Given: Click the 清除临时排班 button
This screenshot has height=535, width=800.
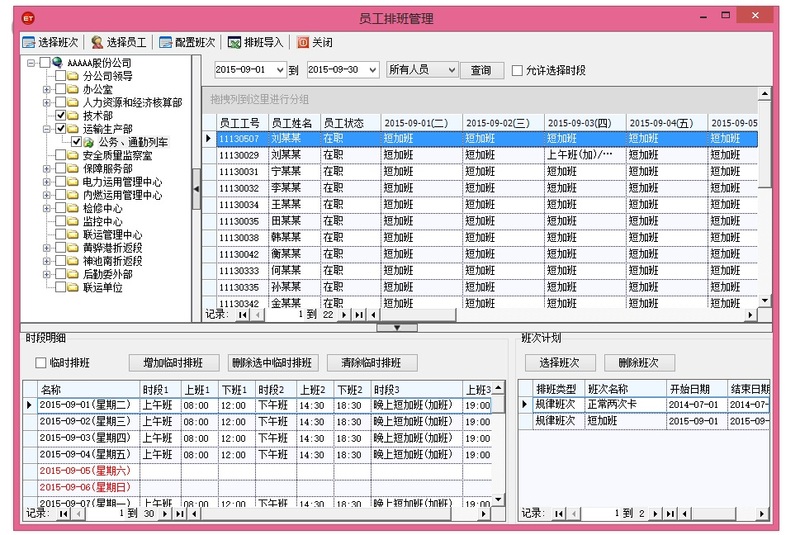Looking at the screenshot, I should [372, 363].
